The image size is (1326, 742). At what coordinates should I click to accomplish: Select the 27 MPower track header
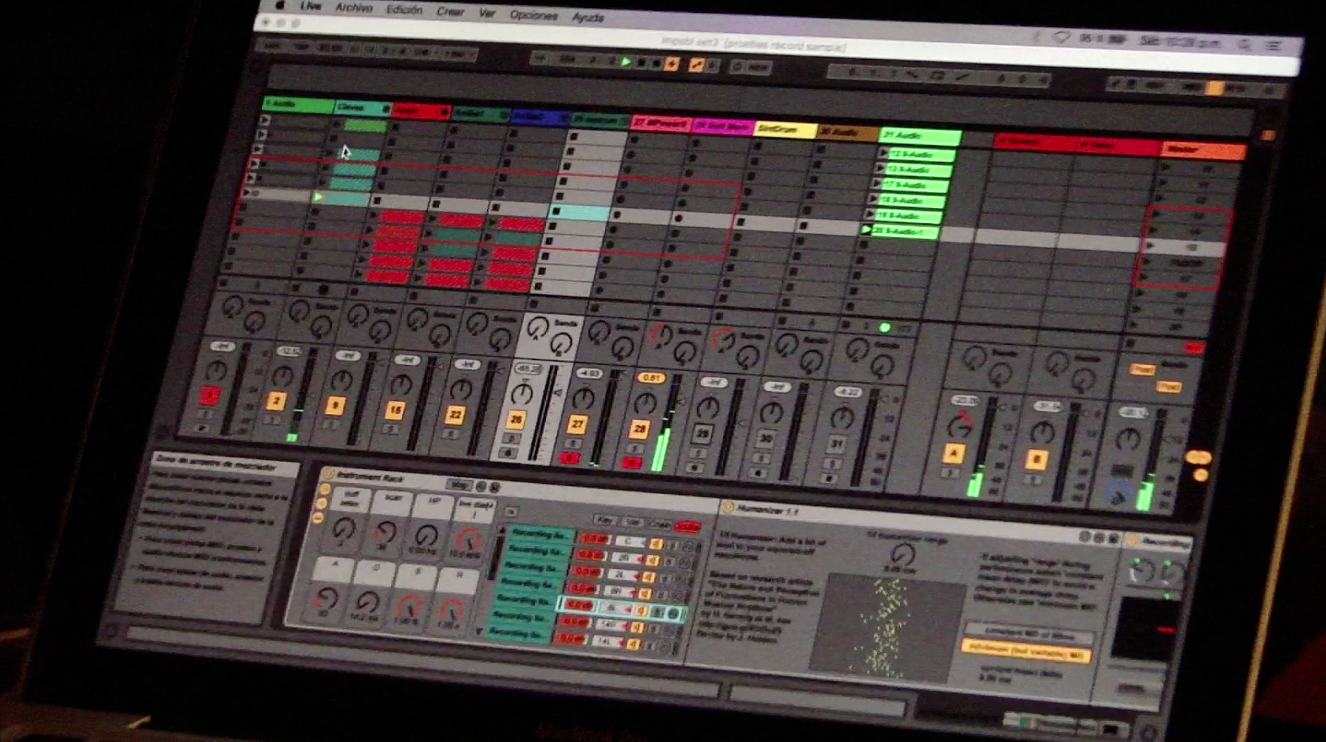click(x=660, y=124)
